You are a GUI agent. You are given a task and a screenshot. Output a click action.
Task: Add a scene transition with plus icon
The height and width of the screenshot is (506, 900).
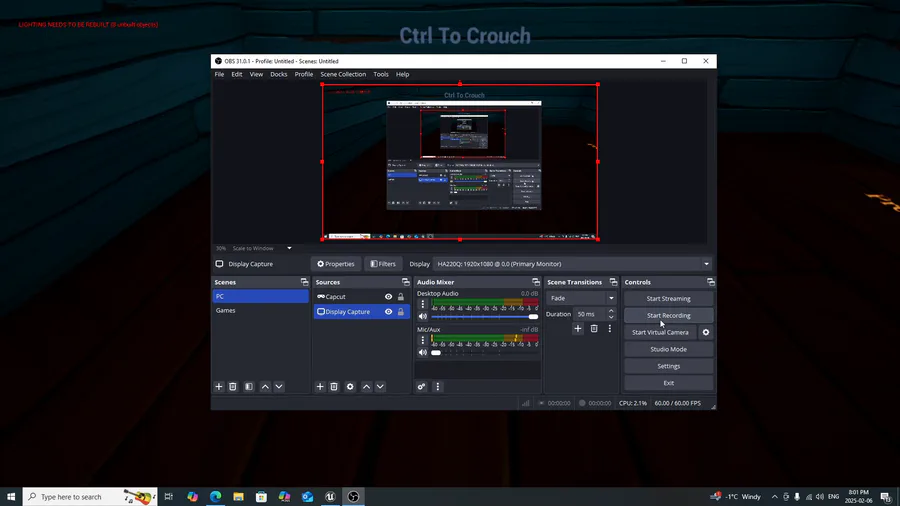[578, 329]
